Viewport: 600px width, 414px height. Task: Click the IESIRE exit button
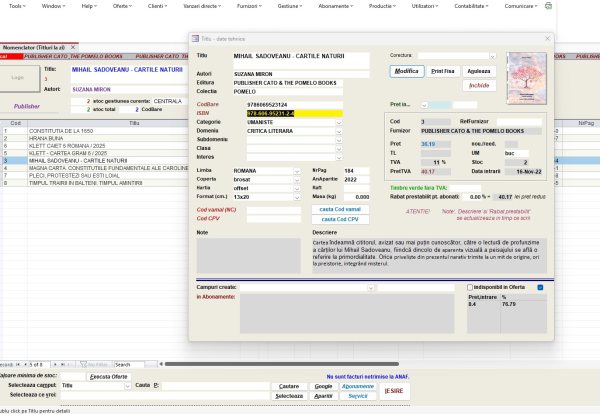394,391
